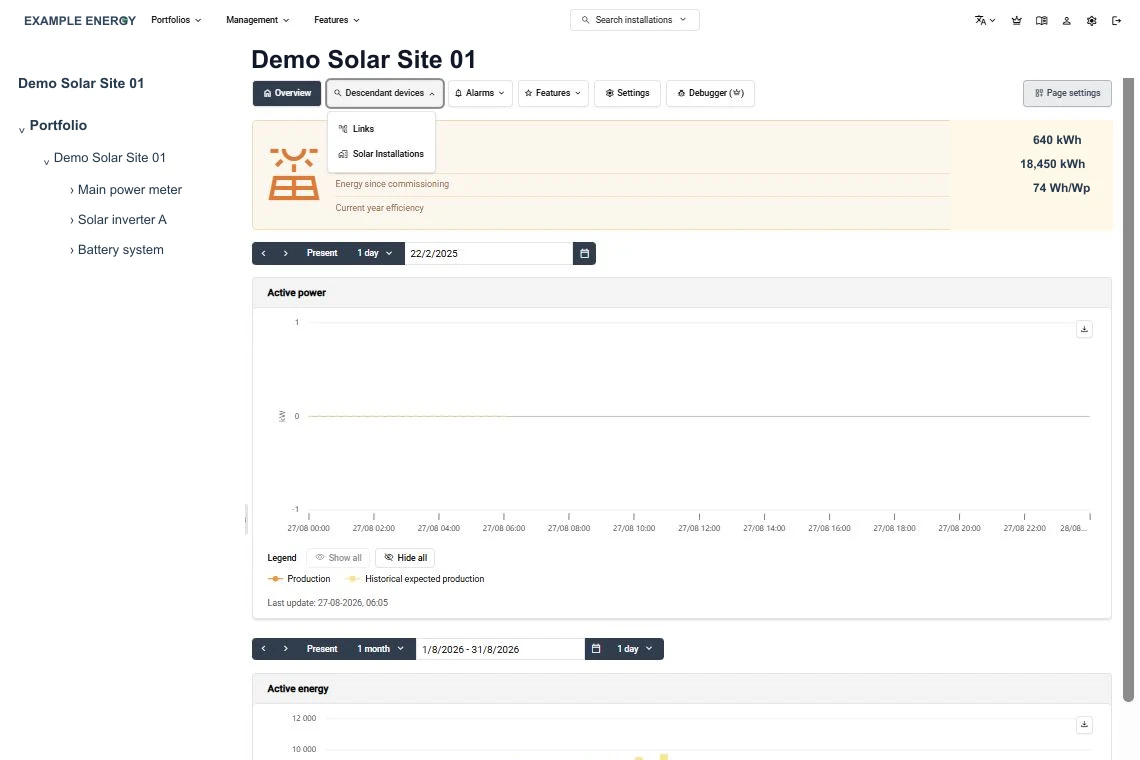Click Energy since commissioning label

point(392,184)
